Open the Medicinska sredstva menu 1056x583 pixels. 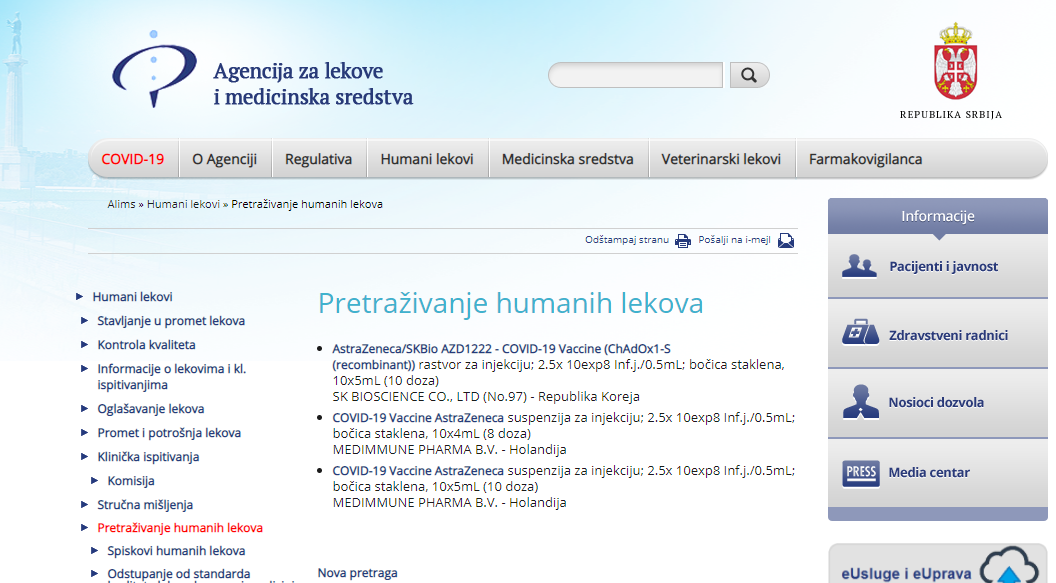coord(568,159)
